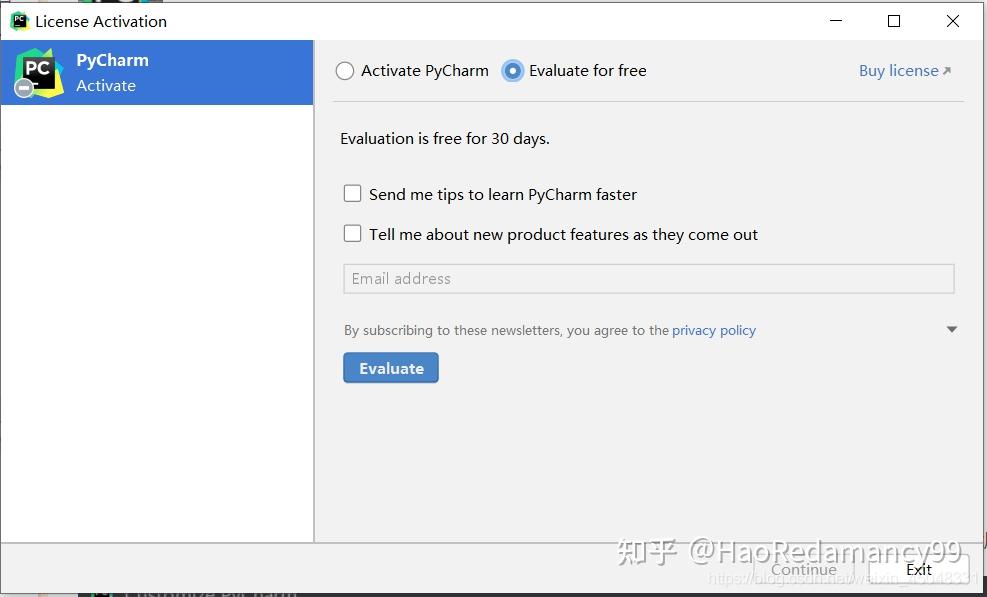Click the Exit button
The width and height of the screenshot is (987, 597).
pos(918,569)
